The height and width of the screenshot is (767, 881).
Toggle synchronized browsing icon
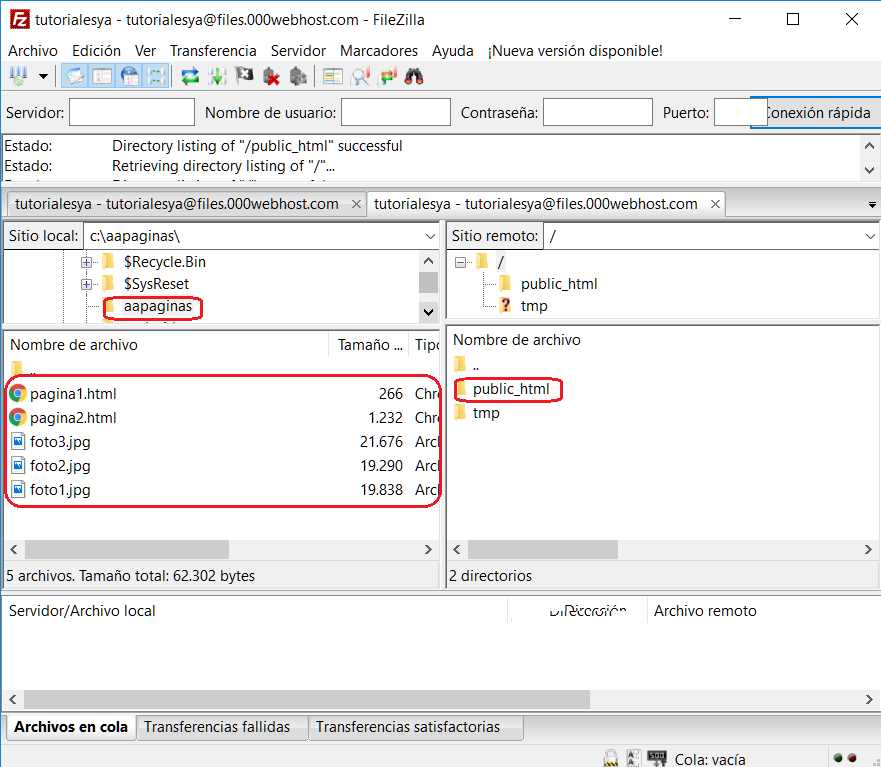pos(388,76)
